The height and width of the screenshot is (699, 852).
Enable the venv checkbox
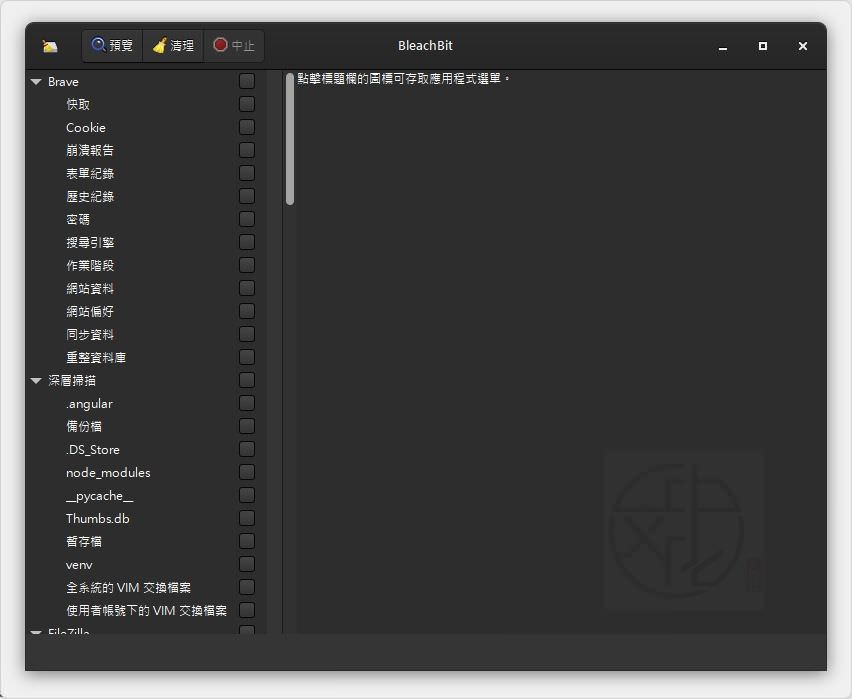tap(247, 564)
